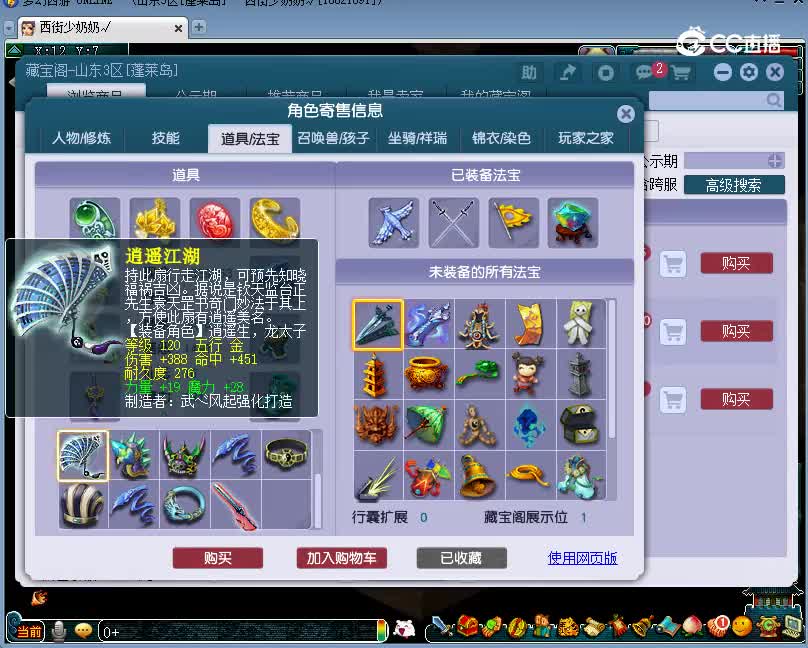Screen dimensions: 808x648
Task: Toggle the microphone voice icon
Action: click(x=60, y=630)
